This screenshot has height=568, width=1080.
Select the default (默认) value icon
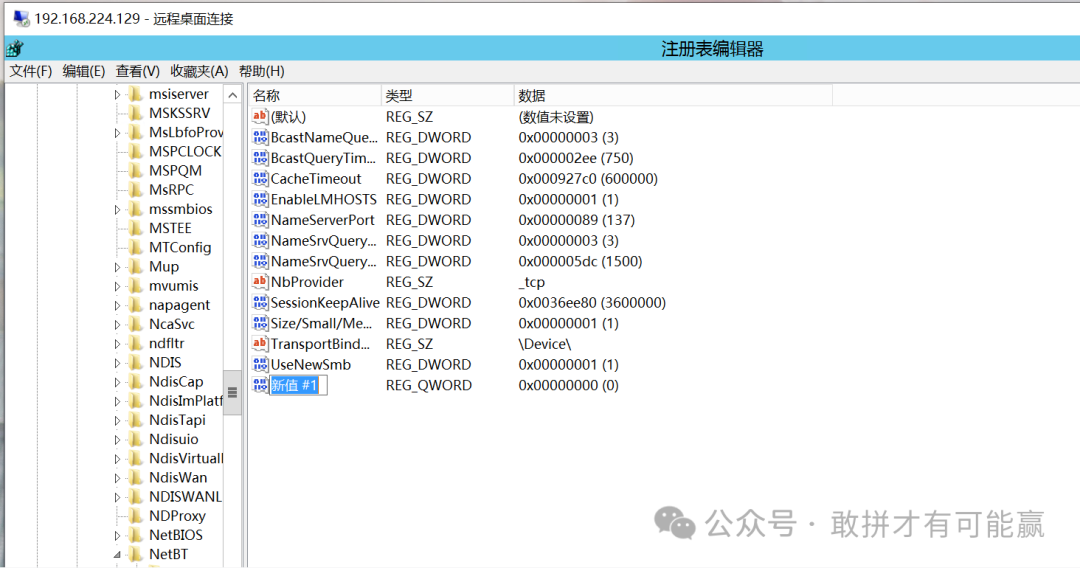click(260, 117)
